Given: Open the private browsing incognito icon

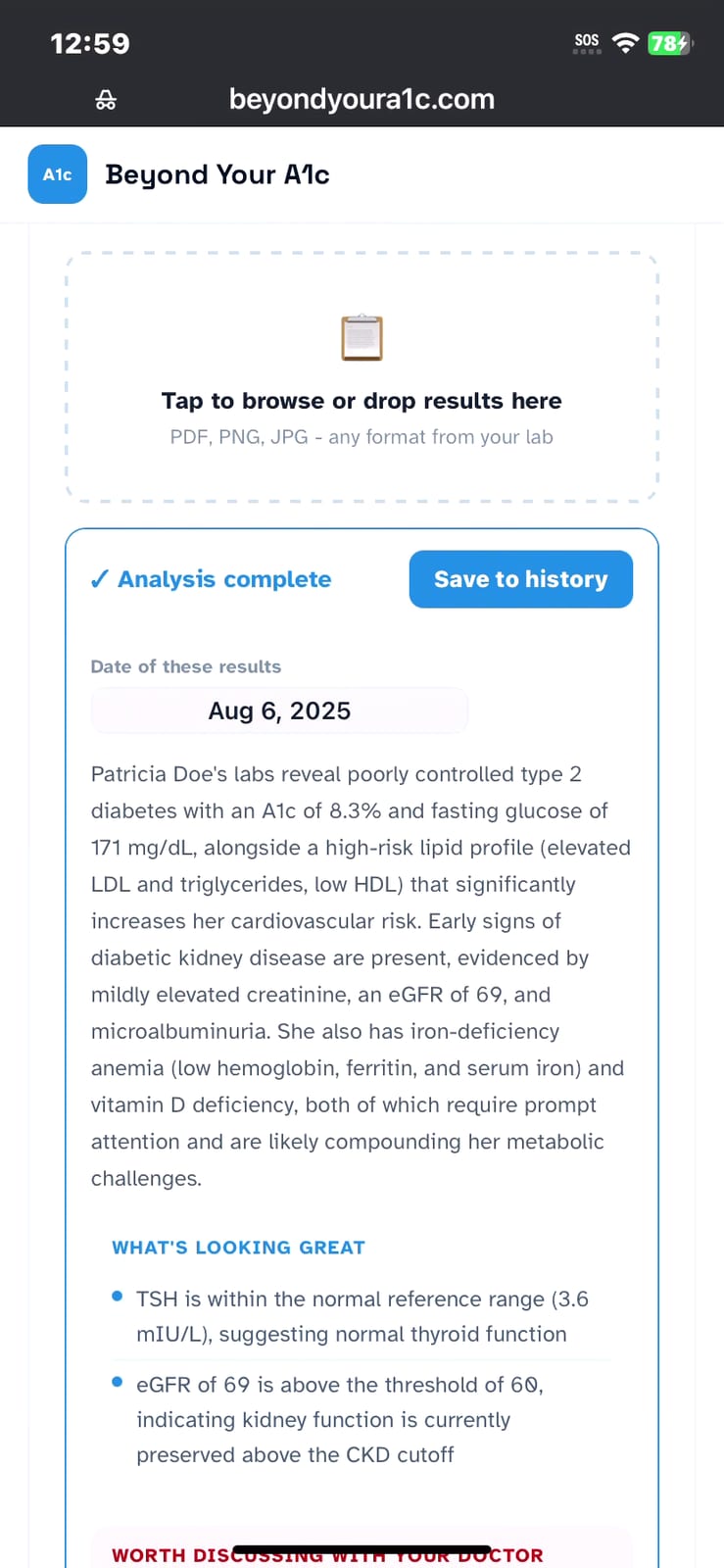Looking at the screenshot, I should click(106, 100).
